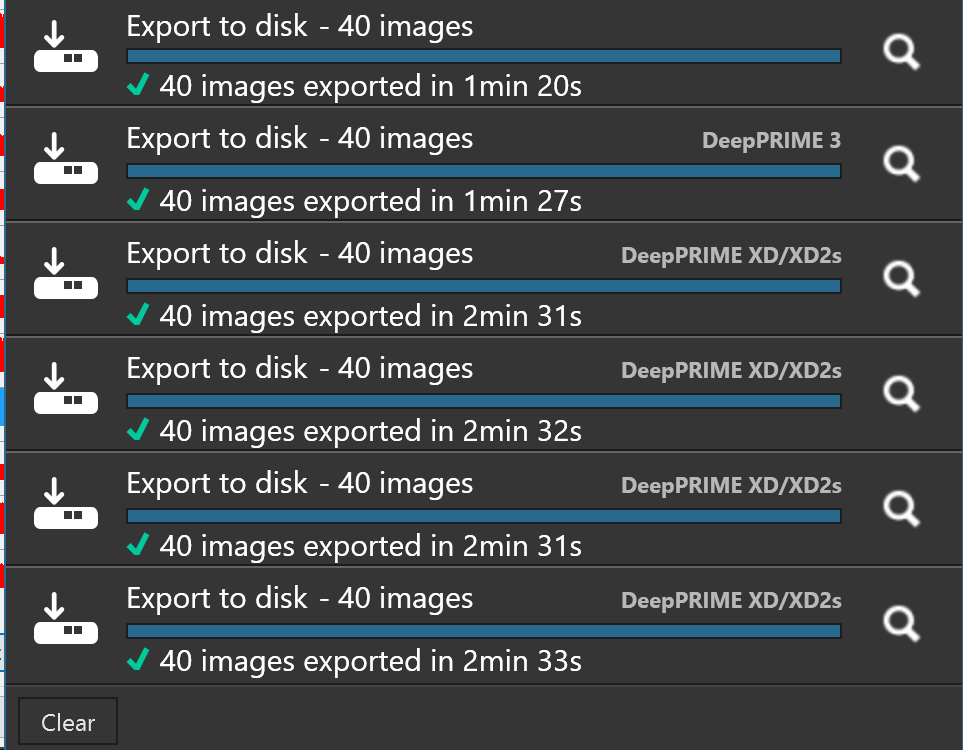Screen dimensions: 963x750
Task: Click the "exported in 1min 27s" status text
Action: (370, 202)
